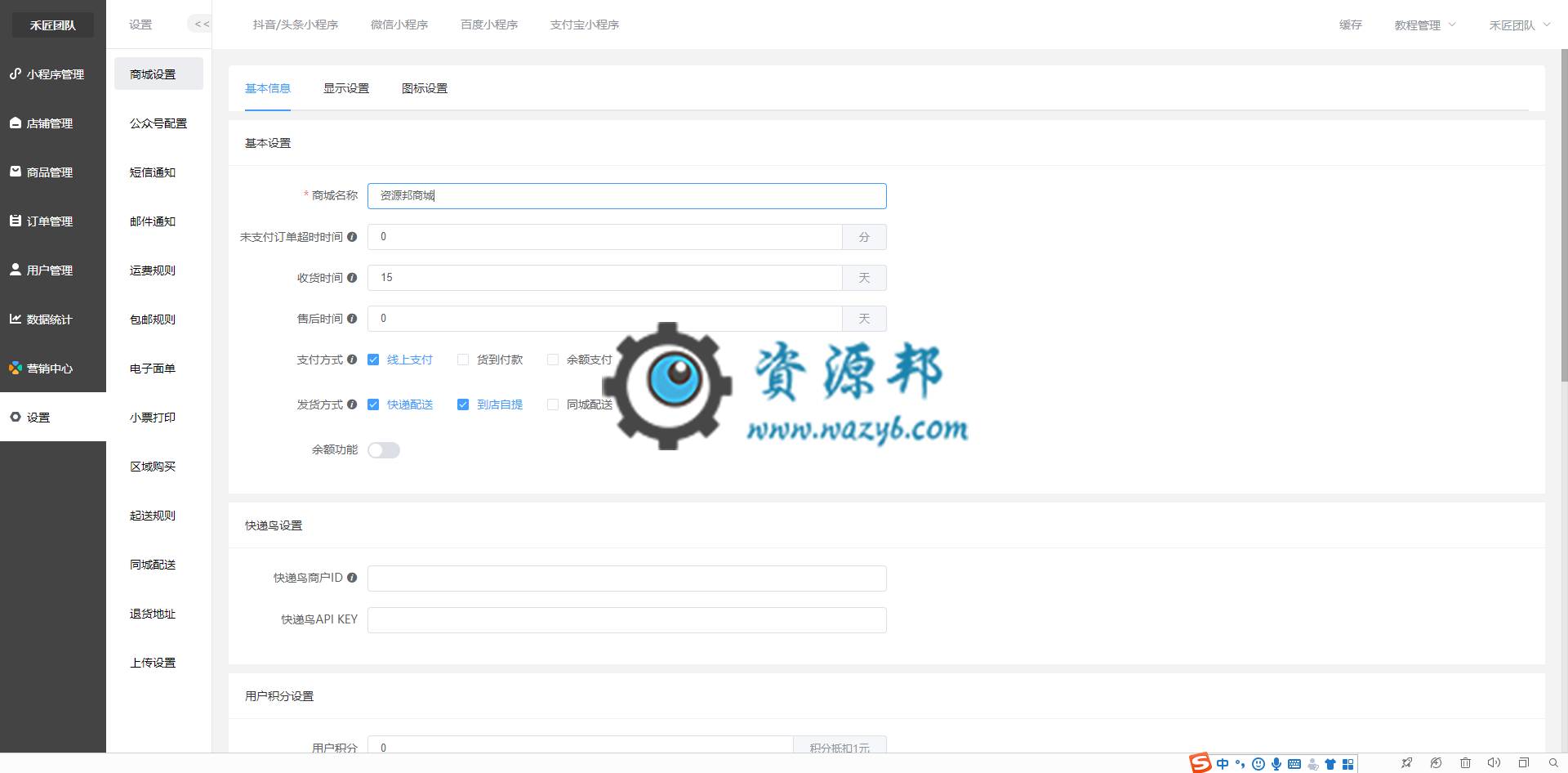Screen dimensions: 1568x773
Task: Uncheck 线上支付 payment option
Action: tap(373, 360)
